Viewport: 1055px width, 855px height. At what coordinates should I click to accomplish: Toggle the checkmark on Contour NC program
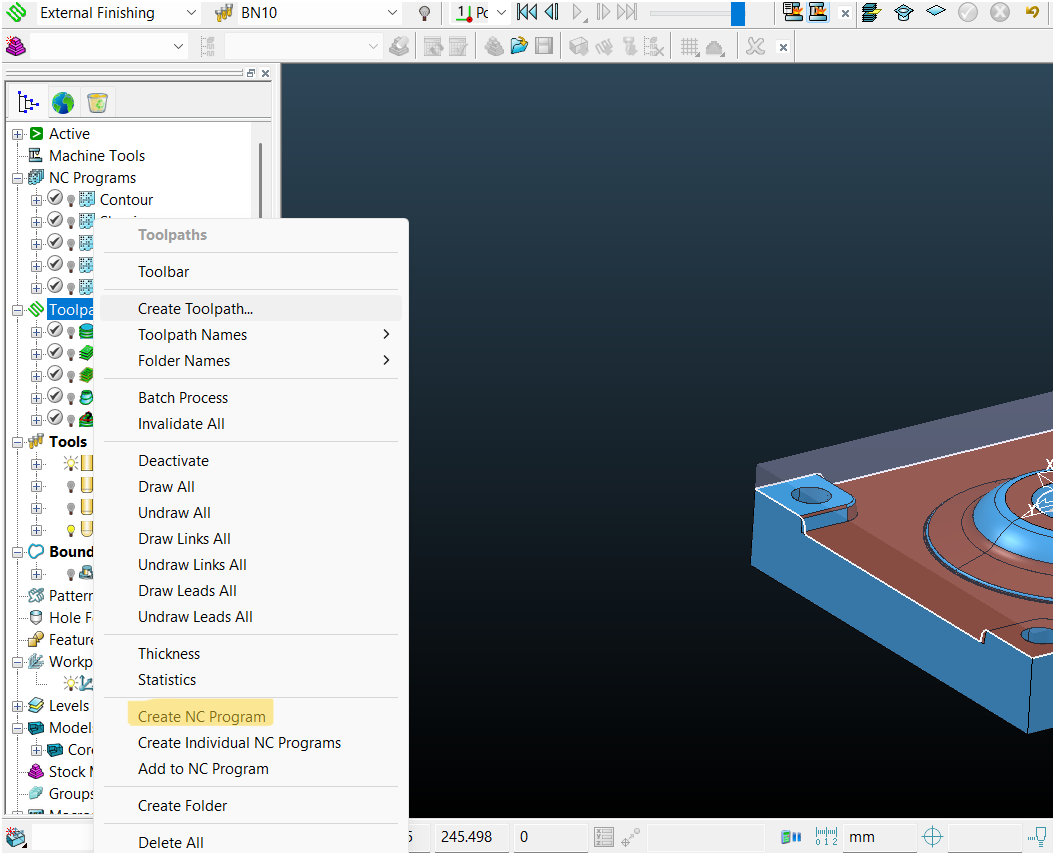[55, 198]
